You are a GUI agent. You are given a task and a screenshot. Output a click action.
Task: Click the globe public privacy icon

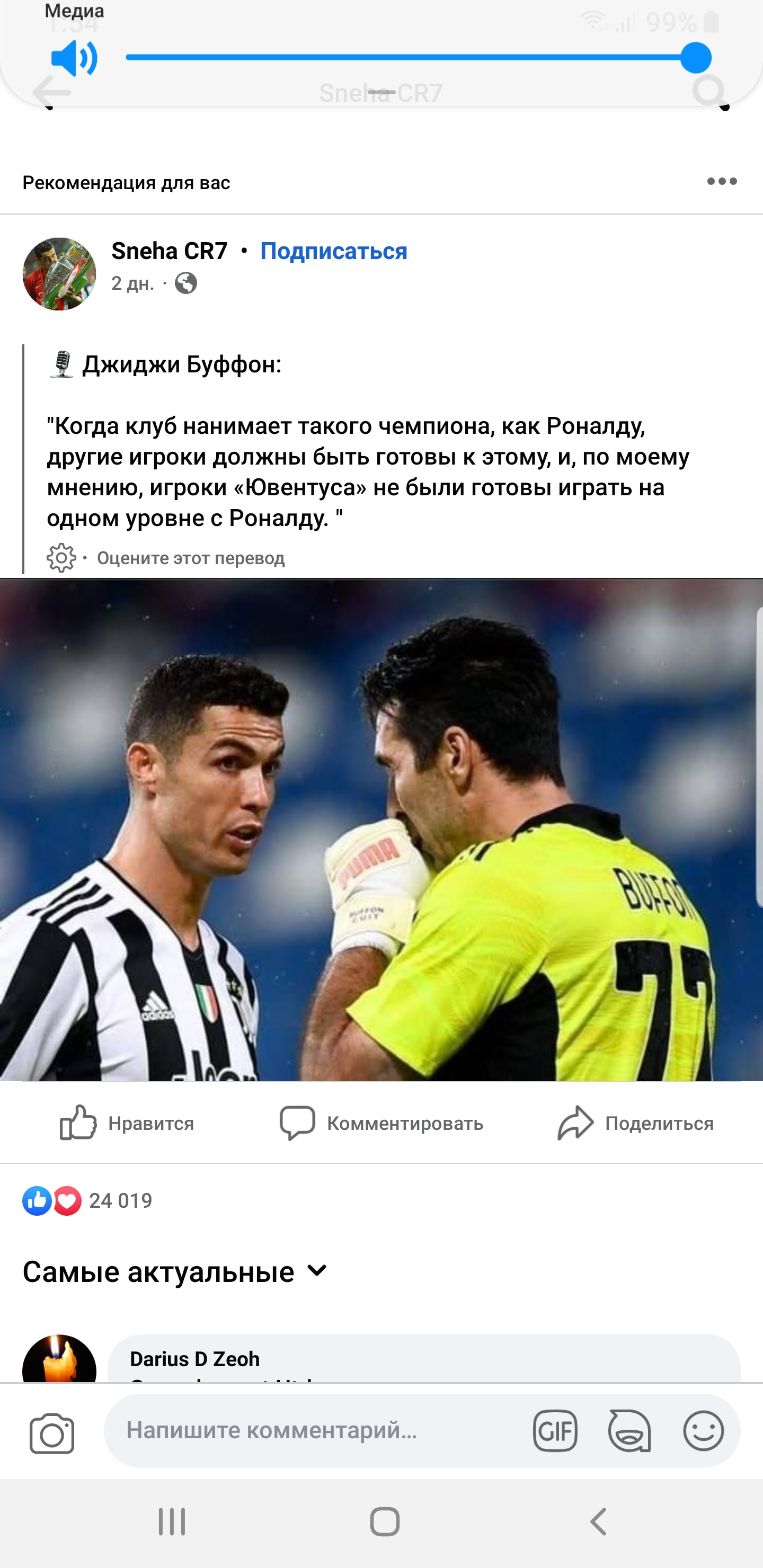click(x=187, y=283)
